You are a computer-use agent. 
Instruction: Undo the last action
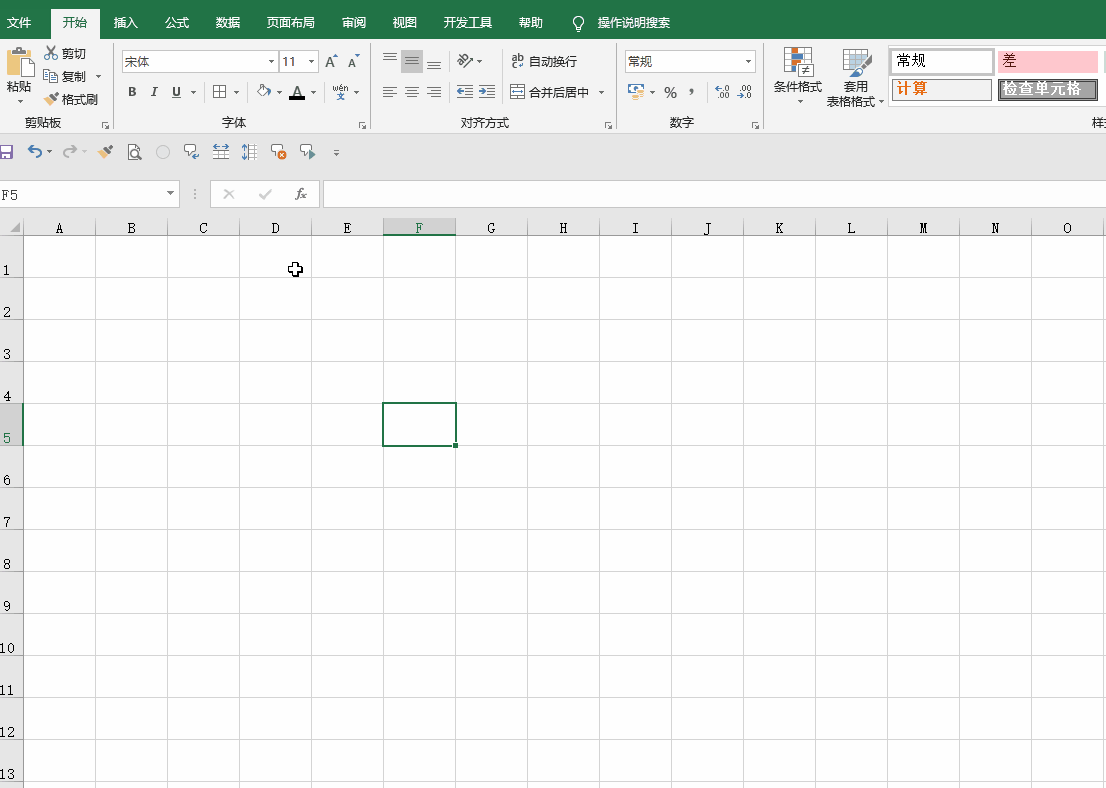click(x=35, y=151)
